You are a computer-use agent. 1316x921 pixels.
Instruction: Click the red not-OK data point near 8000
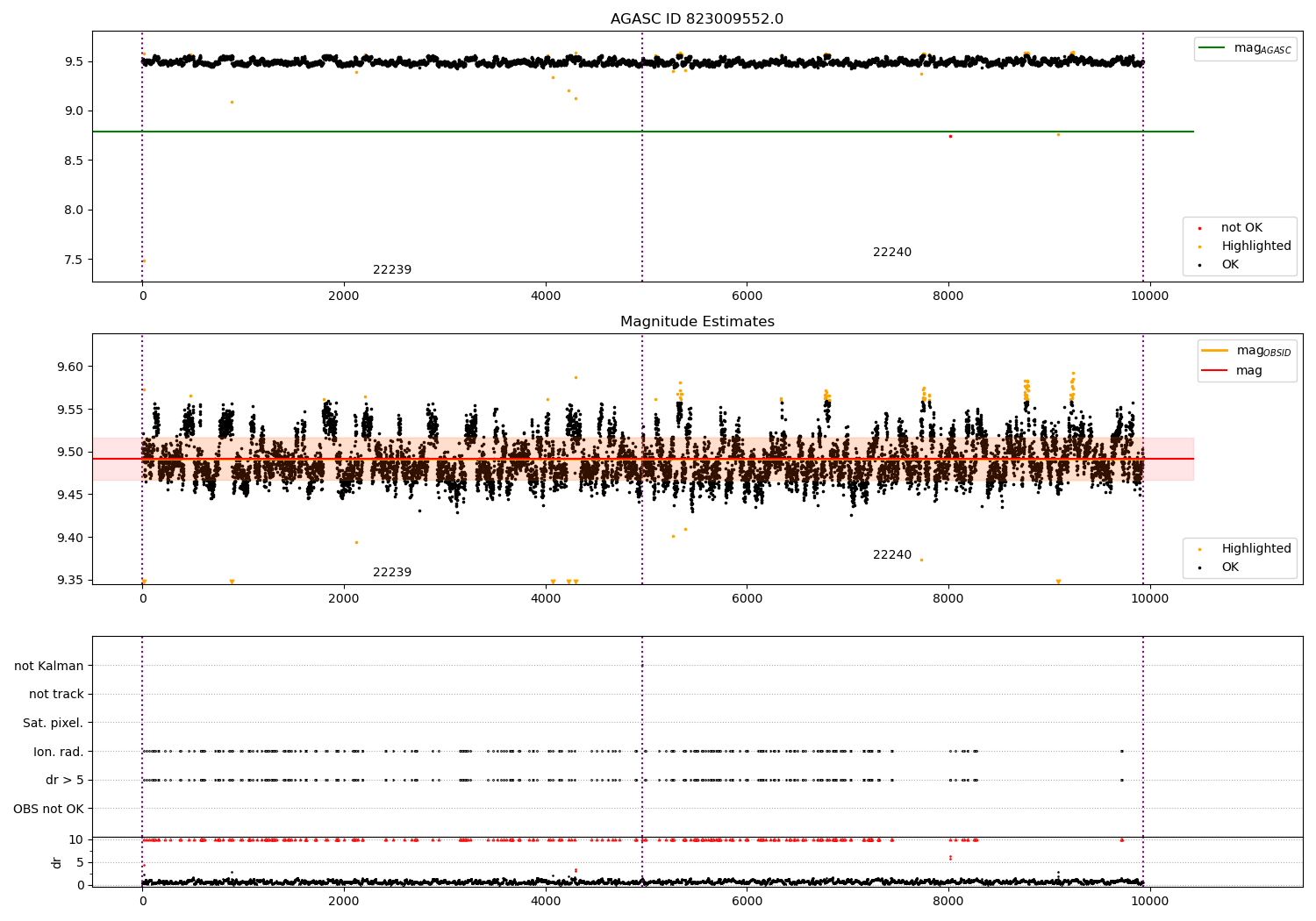click(950, 136)
